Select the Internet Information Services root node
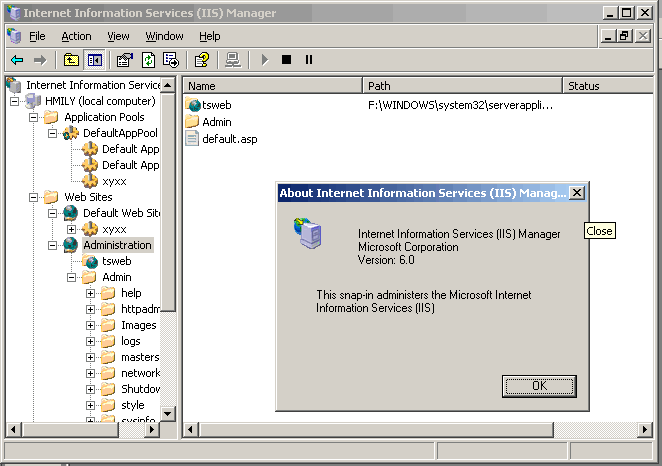This screenshot has width=662, height=466. (x=93, y=85)
